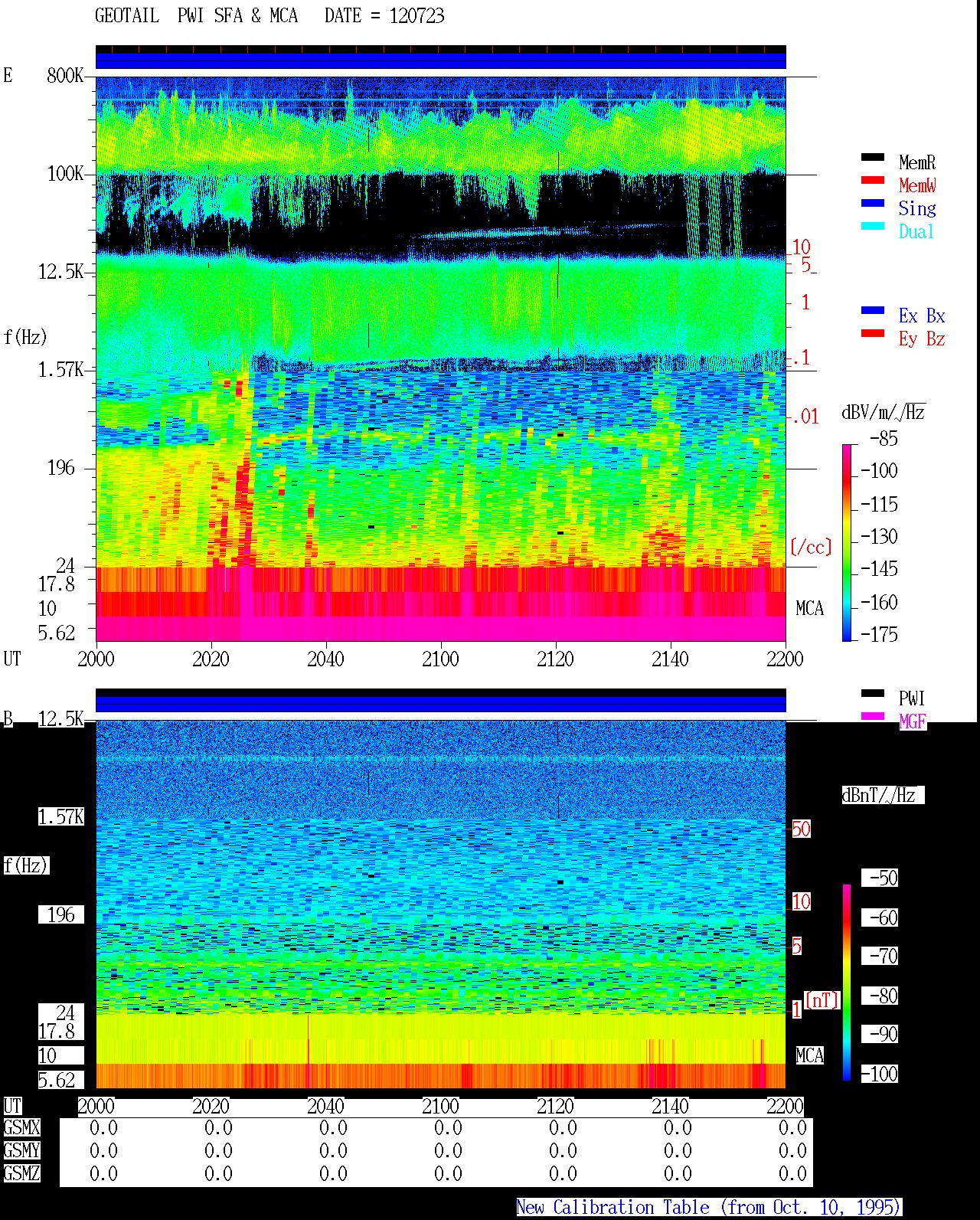The image size is (980, 1220).
Task: Click the 800K frequency label on E panel
Action: 65,76
